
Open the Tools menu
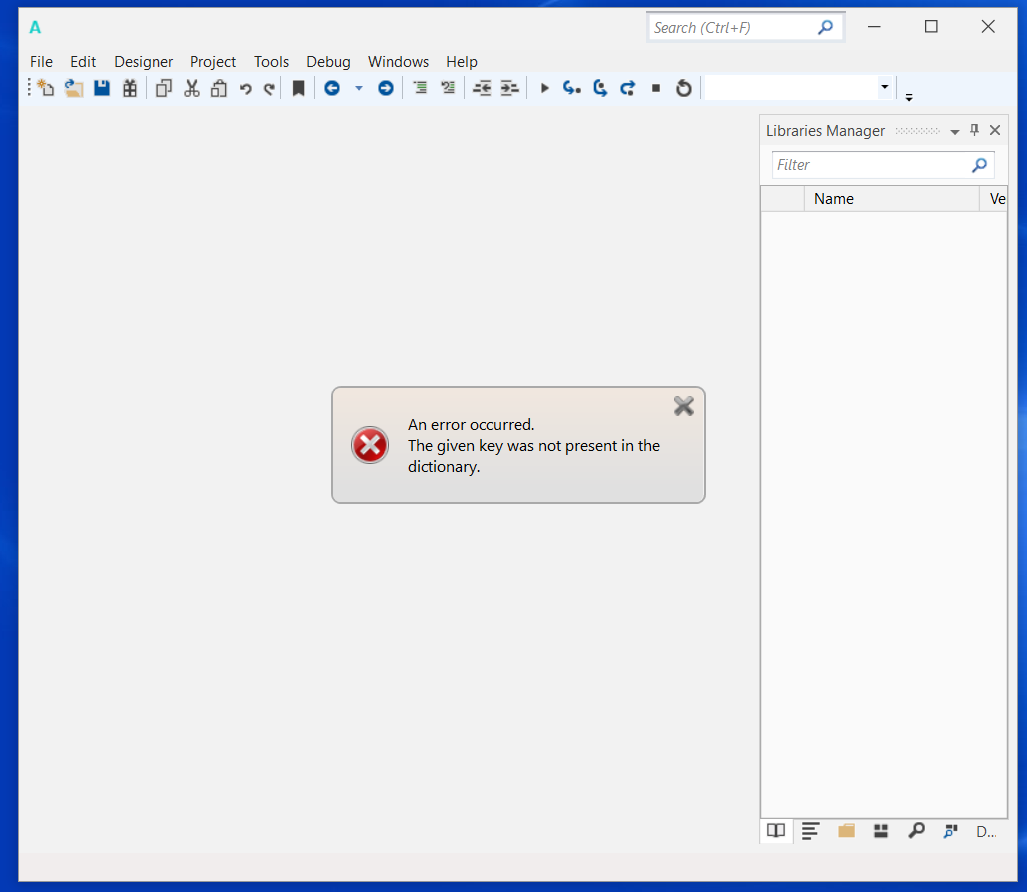(271, 62)
